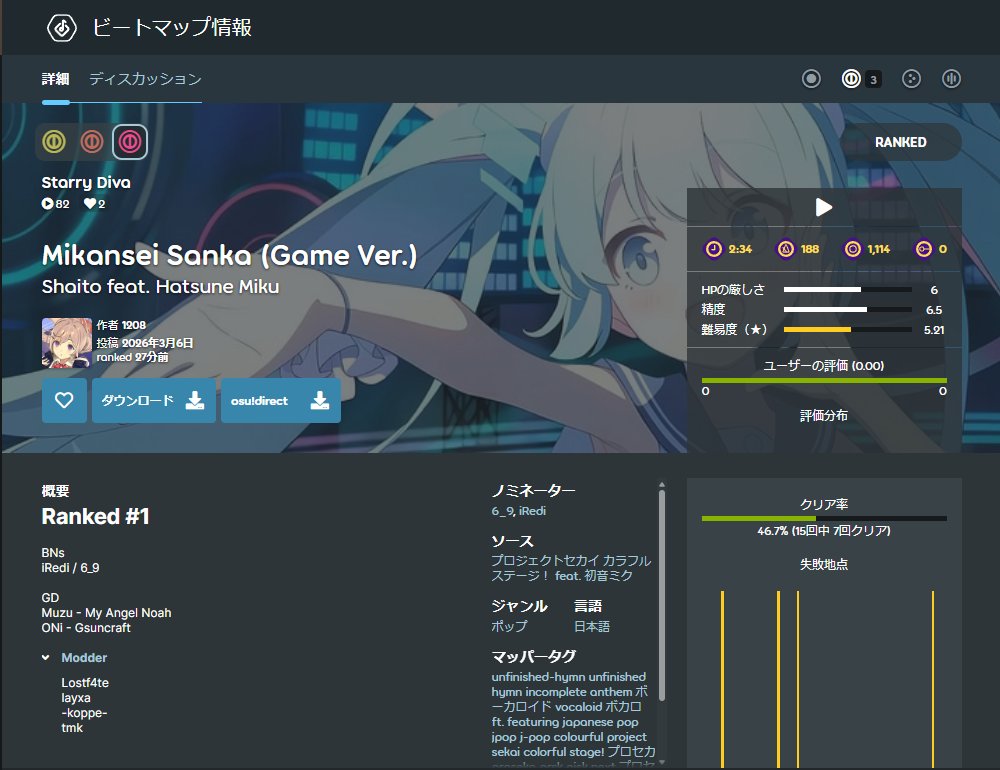Select the taiko game mode icon
Viewport: 1000px width, 770px height.
point(851,79)
